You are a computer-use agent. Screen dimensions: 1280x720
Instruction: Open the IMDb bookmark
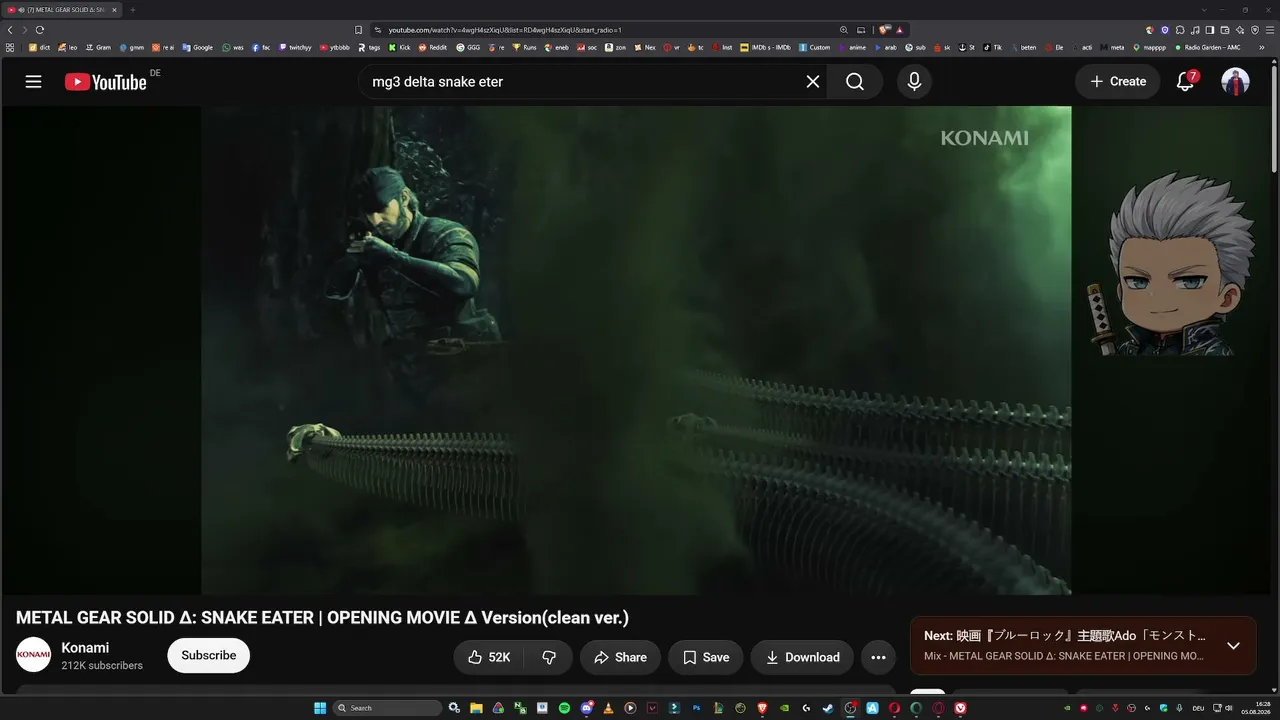click(x=766, y=47)
